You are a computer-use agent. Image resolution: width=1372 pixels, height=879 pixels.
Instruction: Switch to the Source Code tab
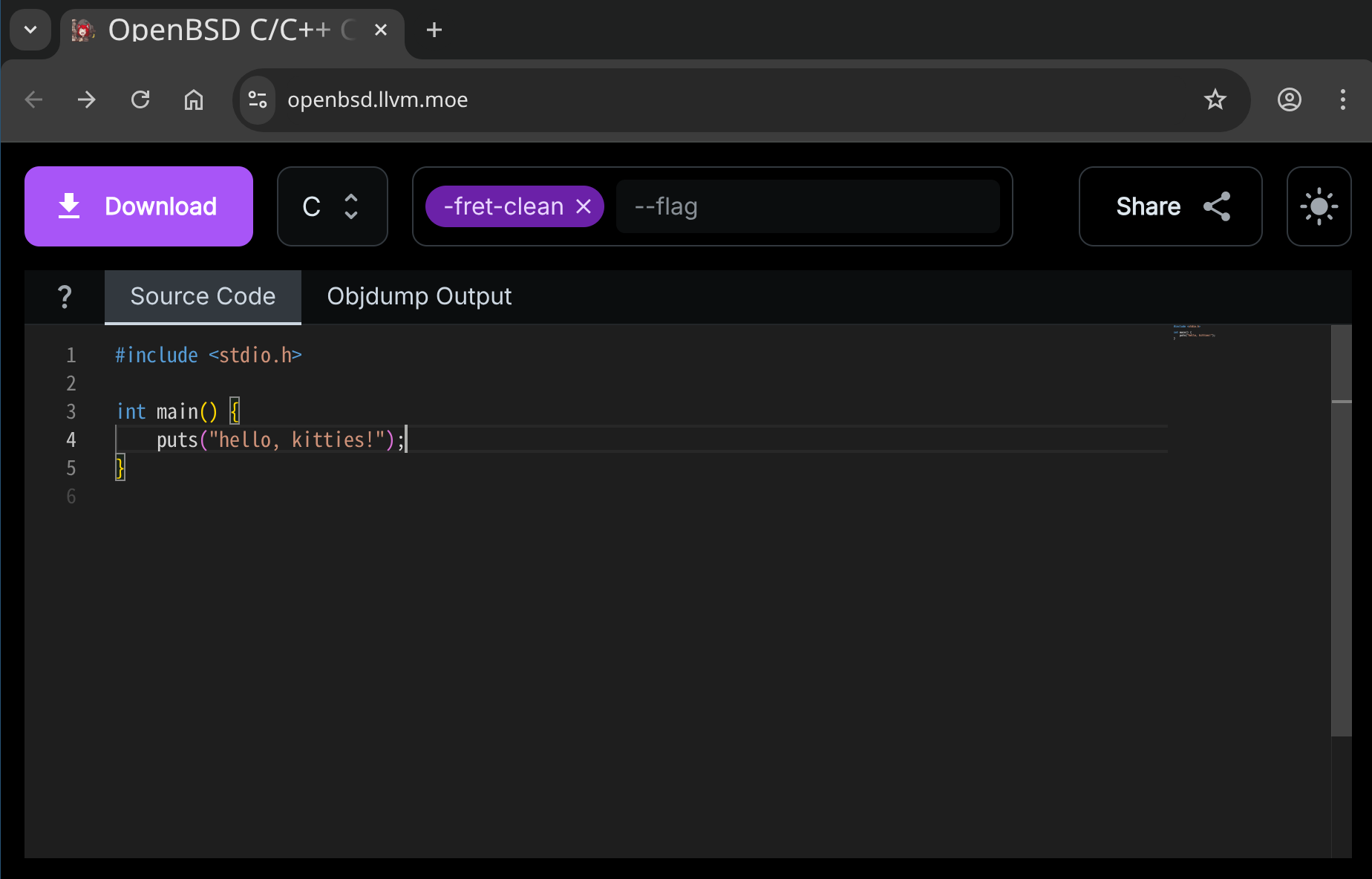(203, 297)
